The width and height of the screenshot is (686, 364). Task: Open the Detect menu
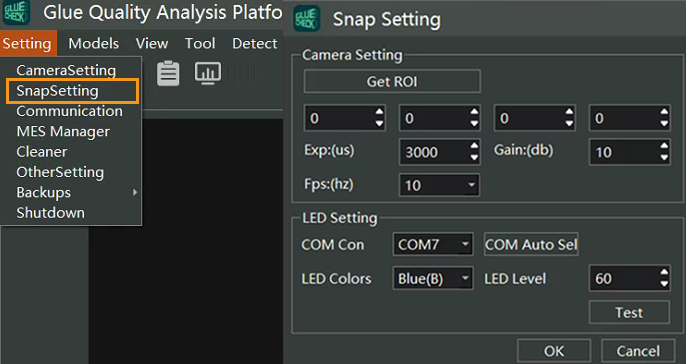(x=255, y=43)
